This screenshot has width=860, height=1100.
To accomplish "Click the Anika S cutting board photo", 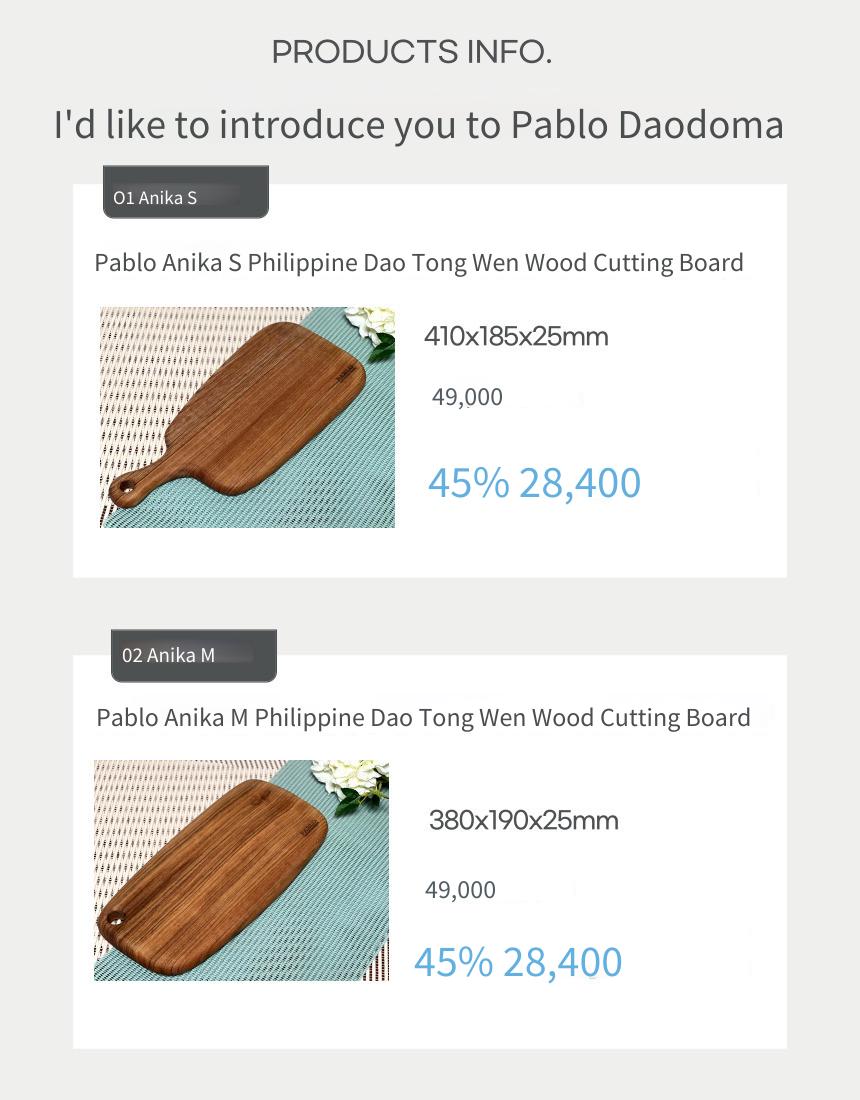I will 248,417.
